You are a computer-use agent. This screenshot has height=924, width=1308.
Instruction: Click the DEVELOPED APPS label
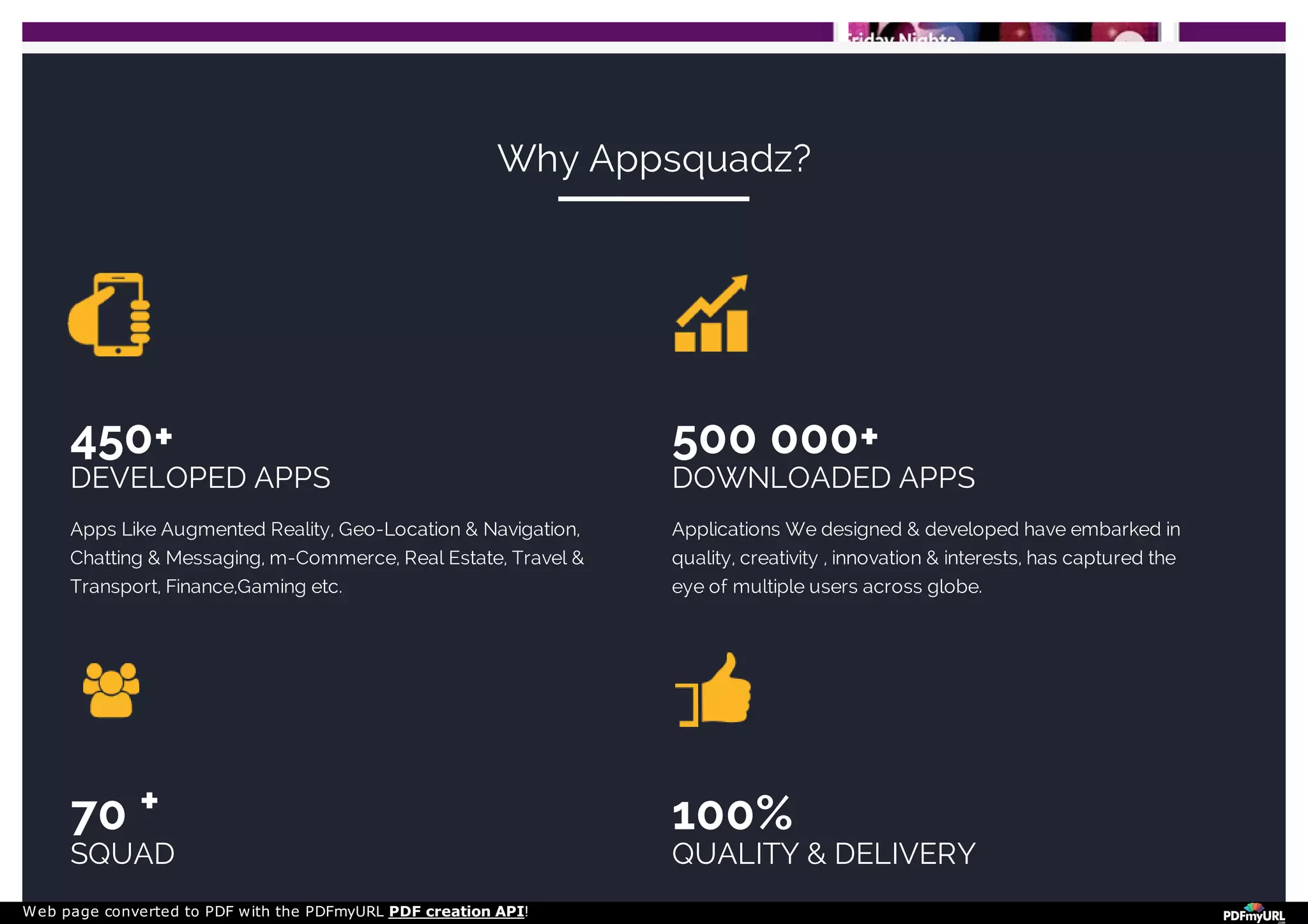201,478
